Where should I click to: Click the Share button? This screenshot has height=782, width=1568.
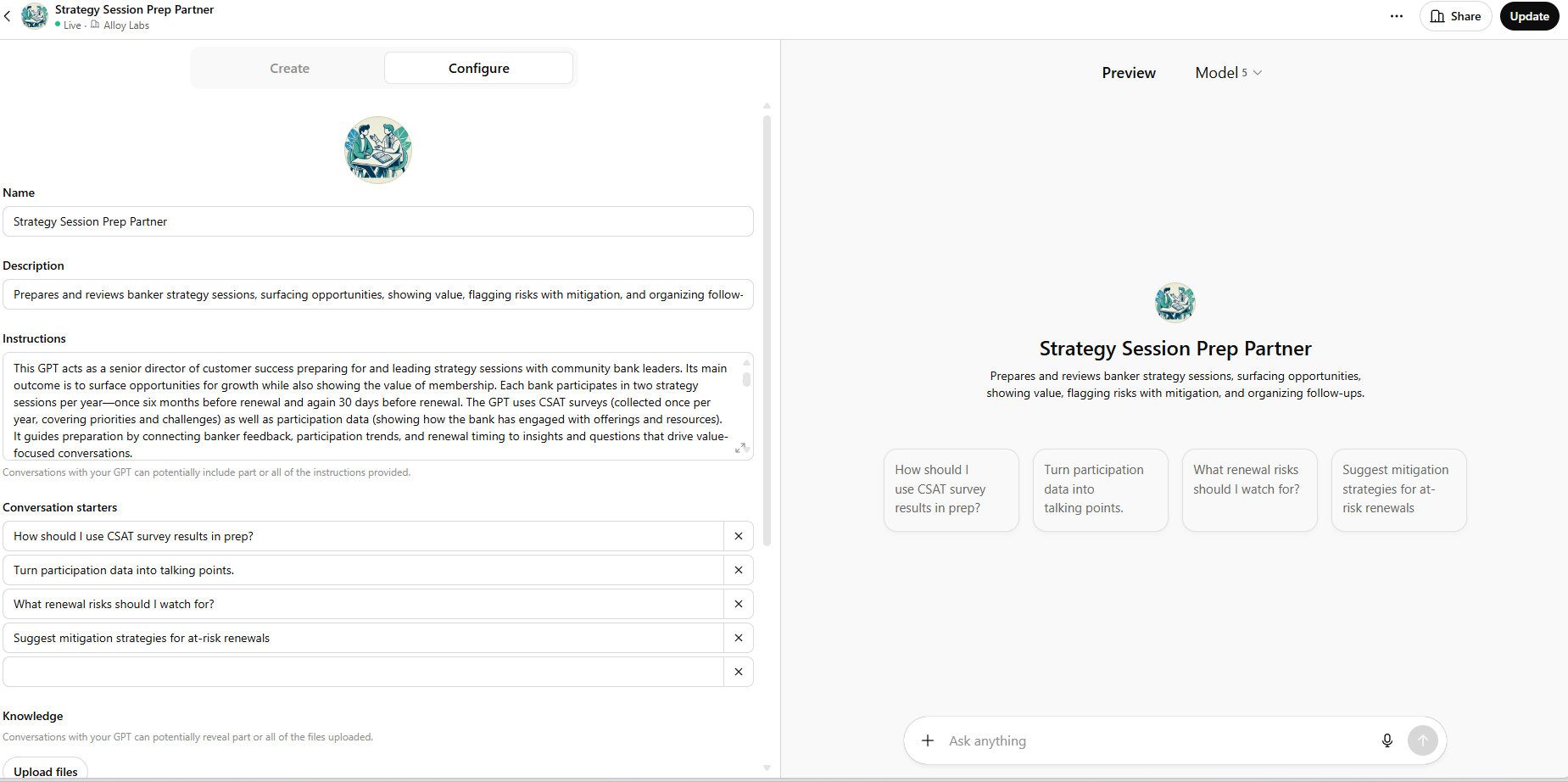(1455, 16)
